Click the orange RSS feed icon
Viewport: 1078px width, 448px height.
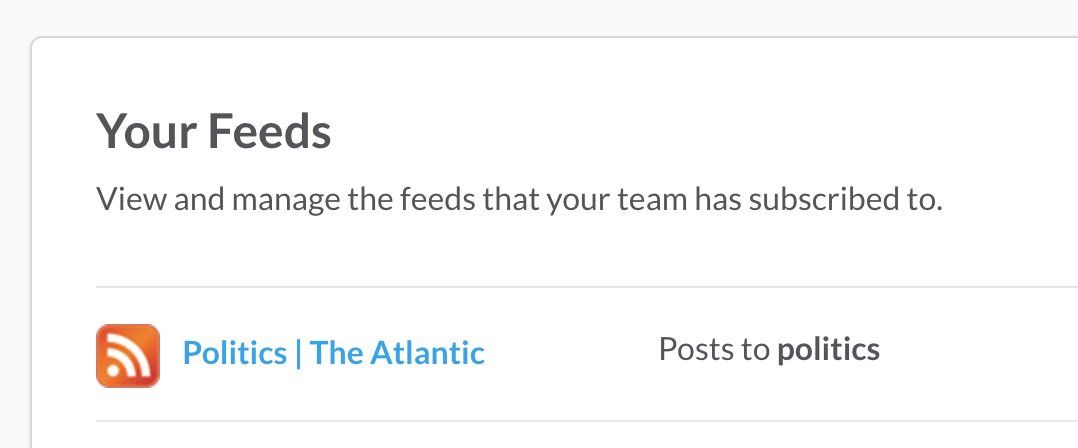click(x=127, y=355)
